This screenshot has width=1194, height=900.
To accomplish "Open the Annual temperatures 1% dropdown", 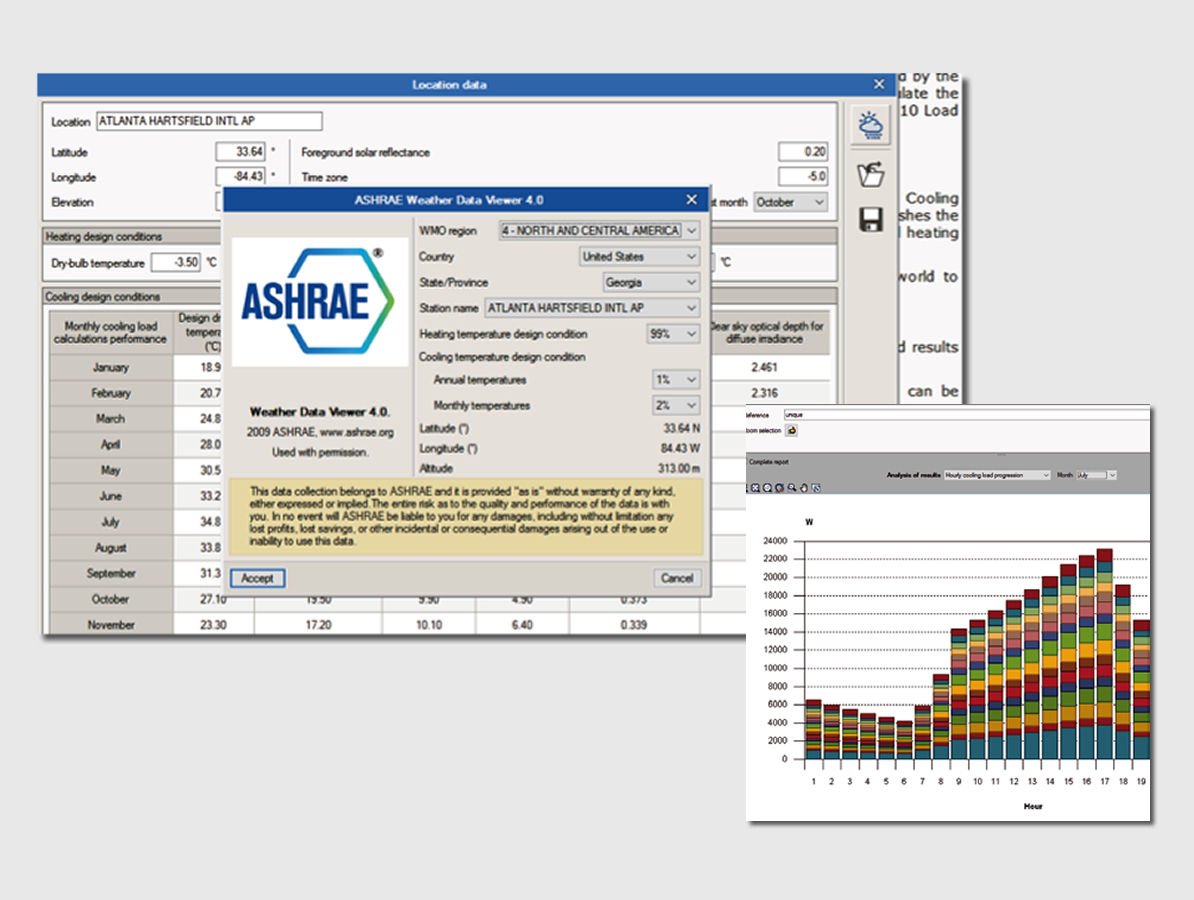I will coord(676,379).
